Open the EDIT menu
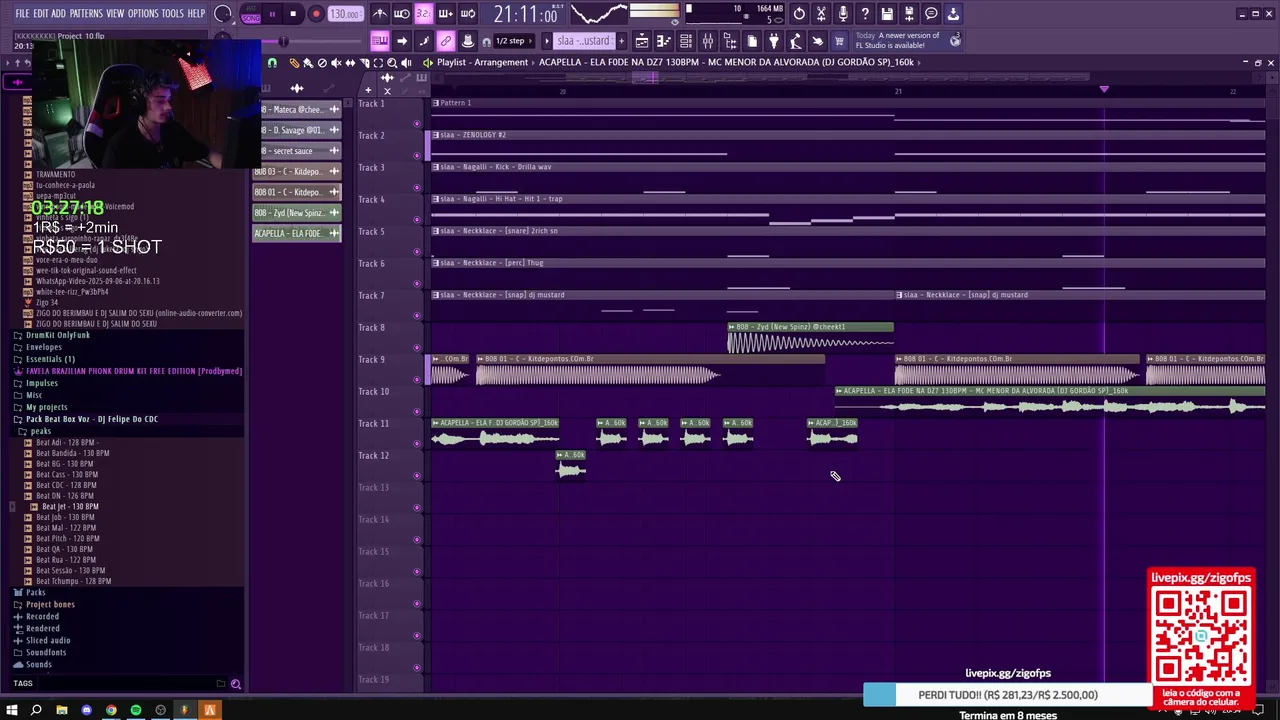The width and height of the screenshot is (1280, 720). pos(40,14)
